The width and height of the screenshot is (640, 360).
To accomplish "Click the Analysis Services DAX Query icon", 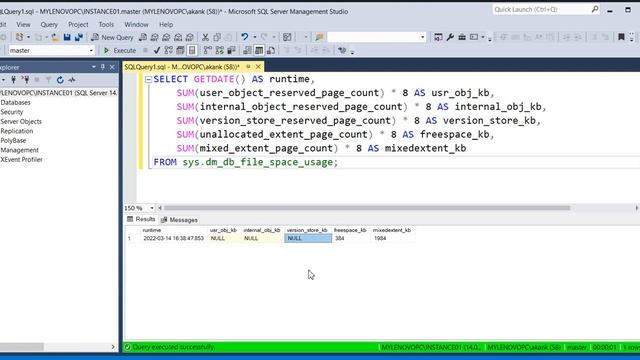I will (x=190, y=37).
